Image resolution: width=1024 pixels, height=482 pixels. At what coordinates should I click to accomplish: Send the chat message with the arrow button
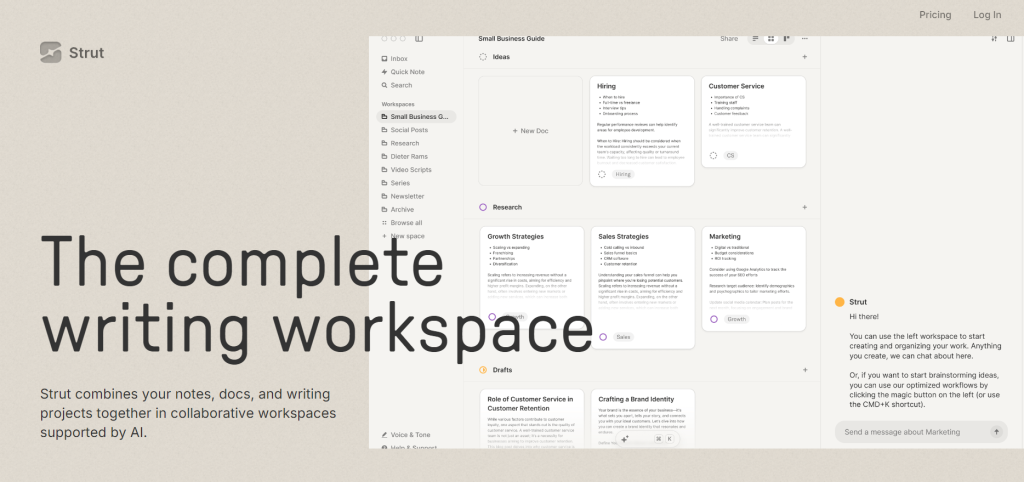point(996,432)
